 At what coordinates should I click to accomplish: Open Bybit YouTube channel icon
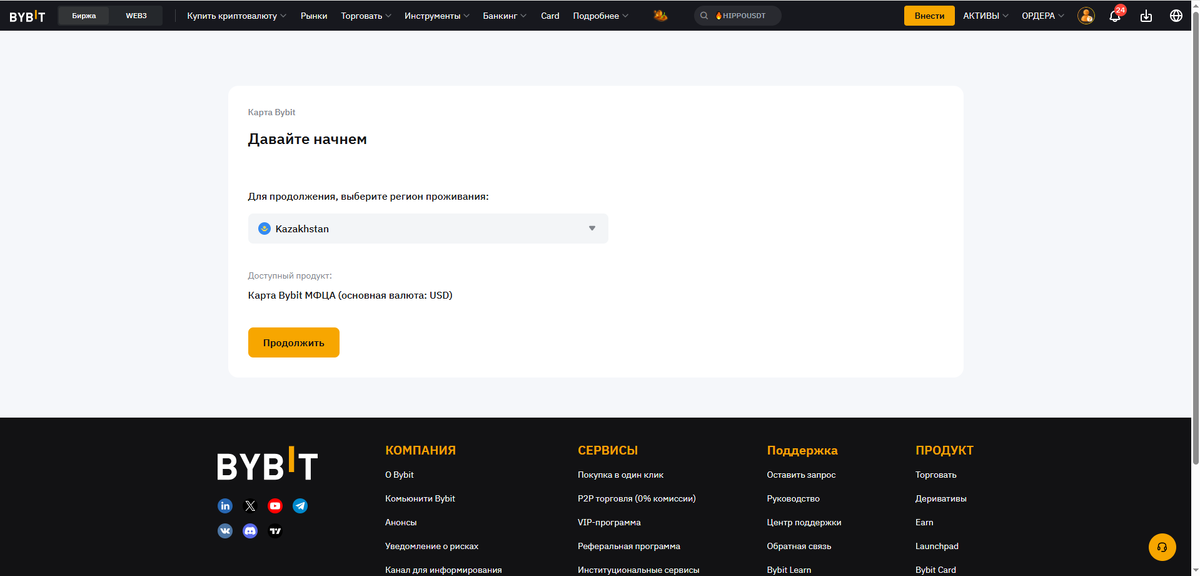tap(275, 506)
